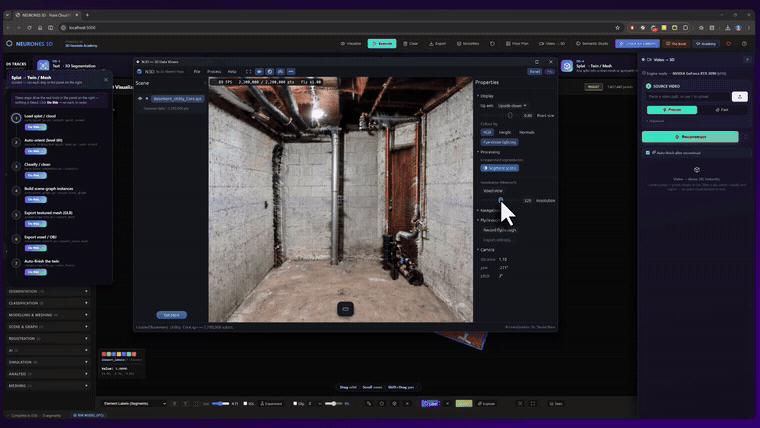The width and height of the screenshot is (760, 428).
Task: Open The Book link
Action: 676,44
